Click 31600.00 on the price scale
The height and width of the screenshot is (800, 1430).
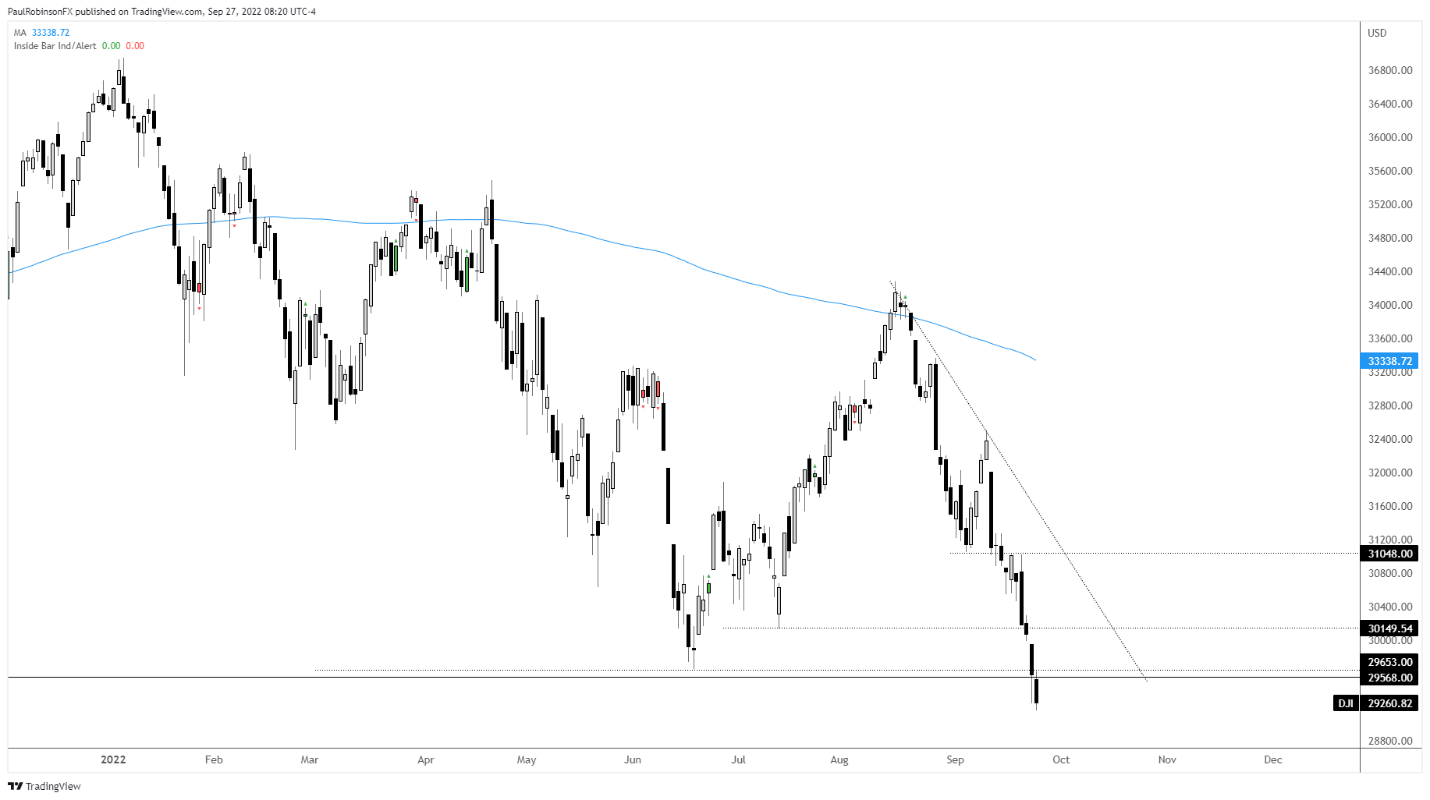tap(1390, 507)
